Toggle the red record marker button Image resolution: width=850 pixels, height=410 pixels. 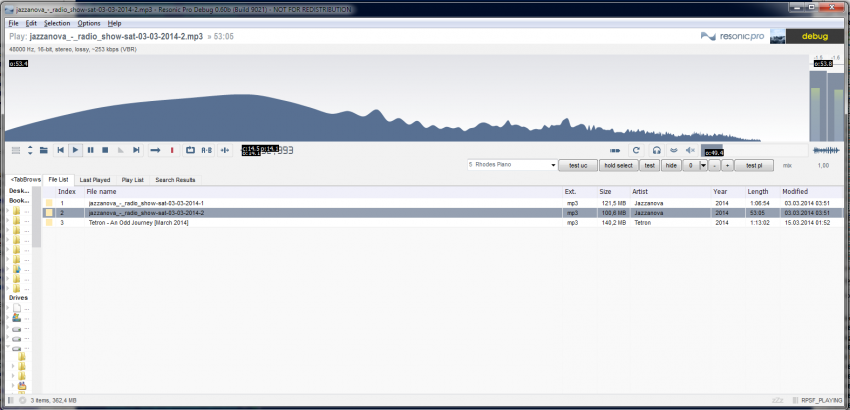[x=172, y=150]
